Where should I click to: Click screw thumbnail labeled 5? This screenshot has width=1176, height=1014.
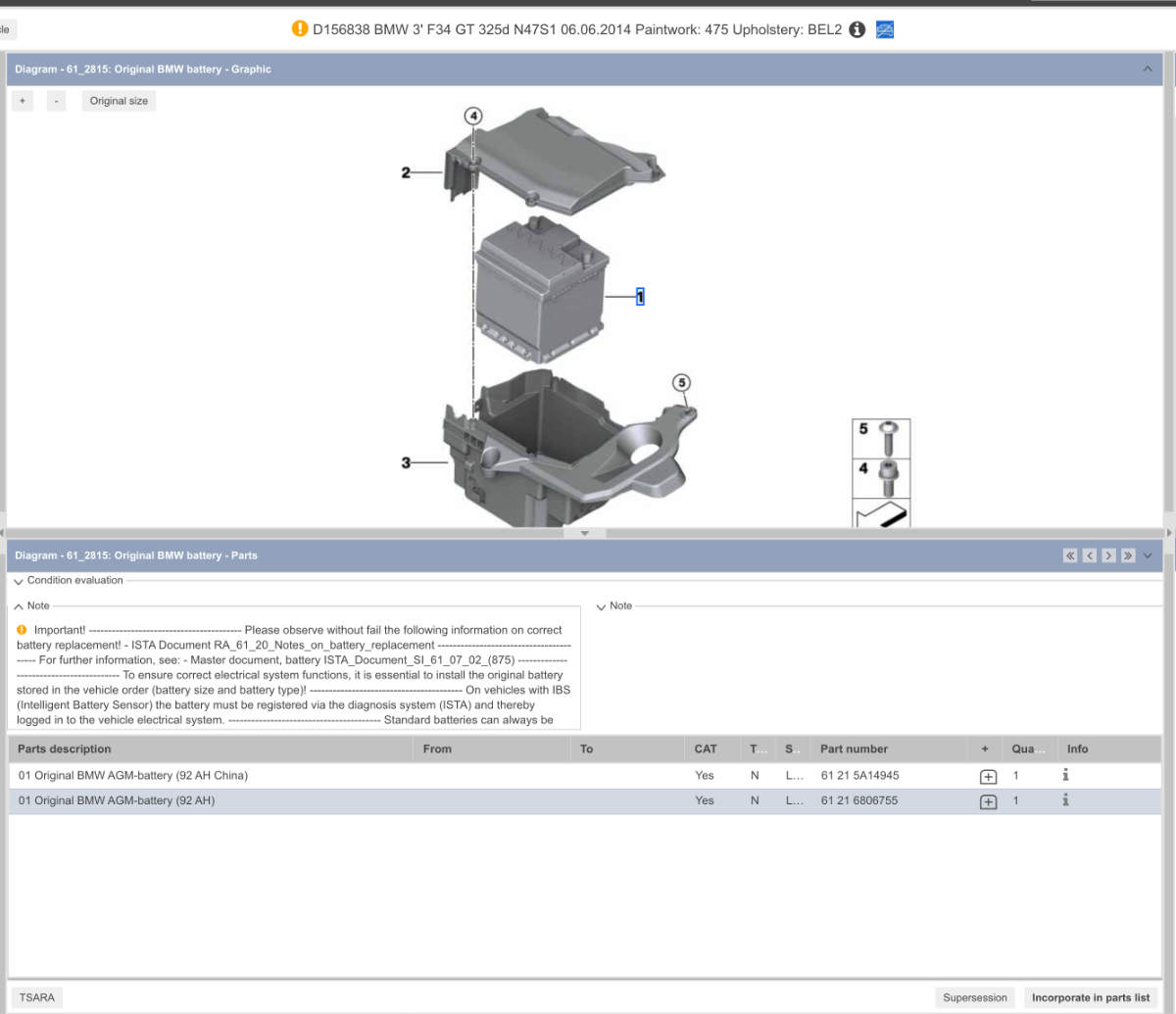click(x=881, y=438)
